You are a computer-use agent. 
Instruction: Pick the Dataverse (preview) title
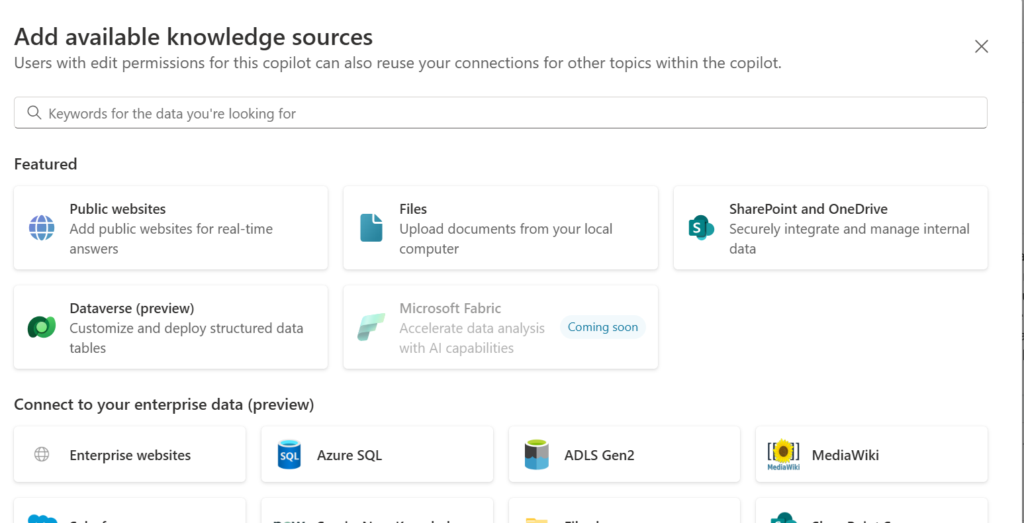[x=132, y=308]
